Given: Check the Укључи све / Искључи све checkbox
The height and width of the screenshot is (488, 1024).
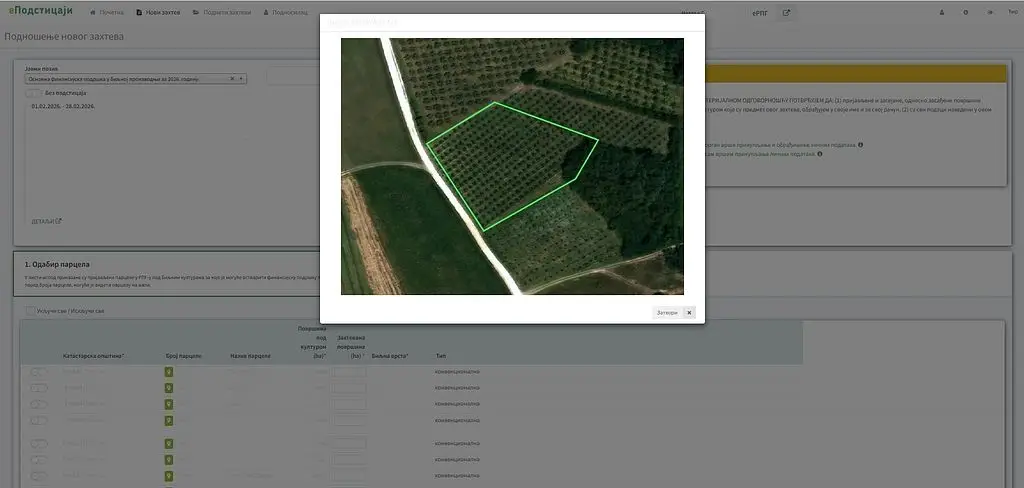Looking at the screenshot, I should (x=31, y=311).
